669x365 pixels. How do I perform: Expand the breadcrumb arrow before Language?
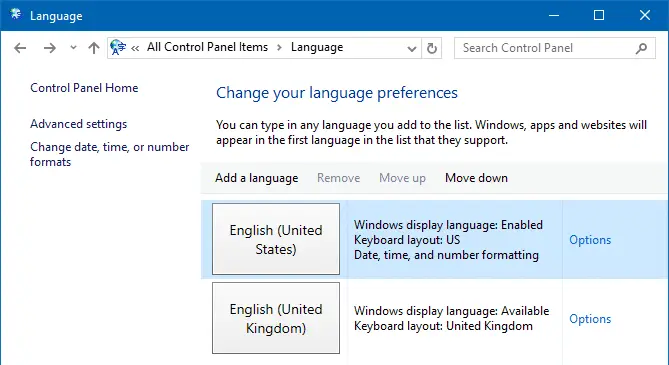279,47
